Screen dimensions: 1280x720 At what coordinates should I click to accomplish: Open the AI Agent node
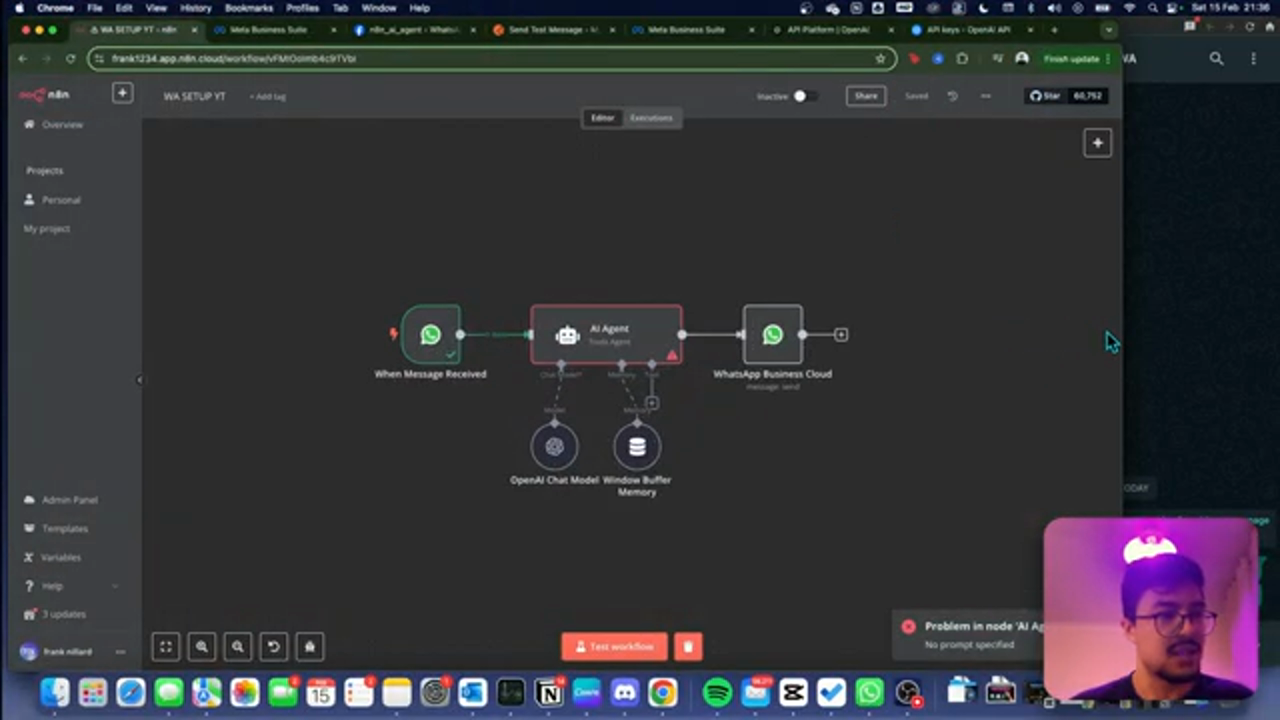pos(607,334)
